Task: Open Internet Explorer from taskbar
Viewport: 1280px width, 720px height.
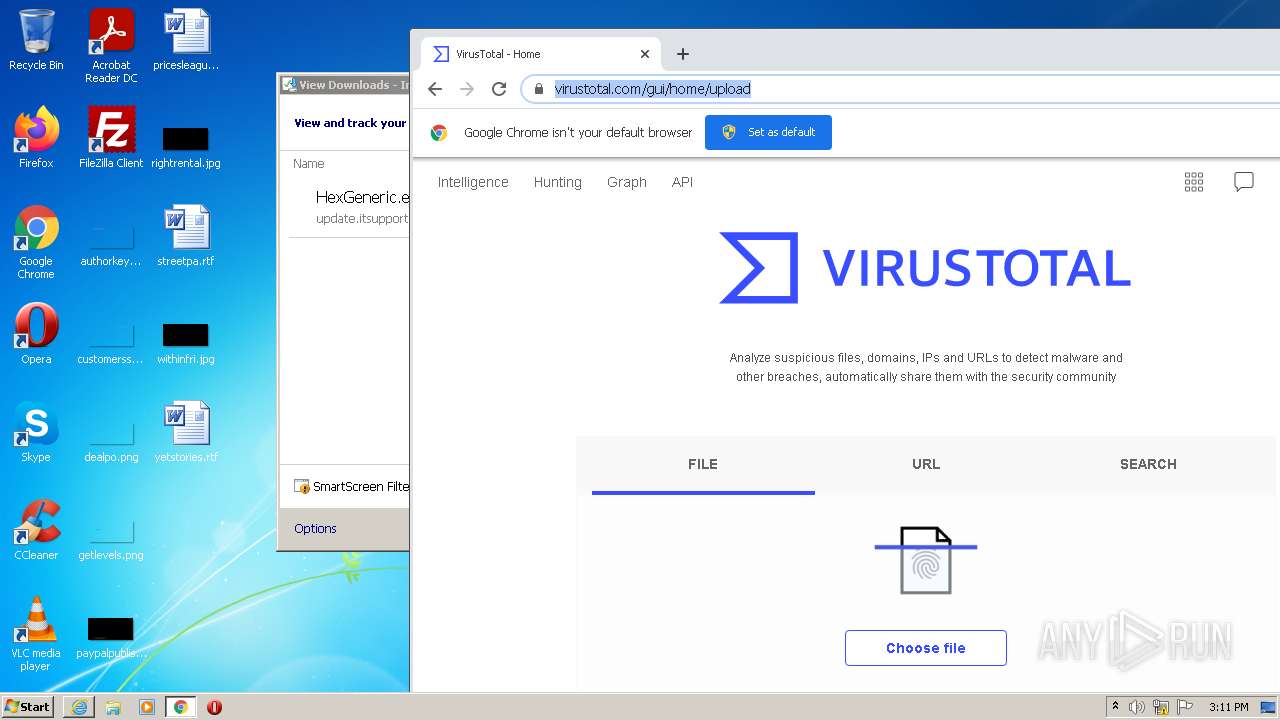Action: click(x=79, y=707)
